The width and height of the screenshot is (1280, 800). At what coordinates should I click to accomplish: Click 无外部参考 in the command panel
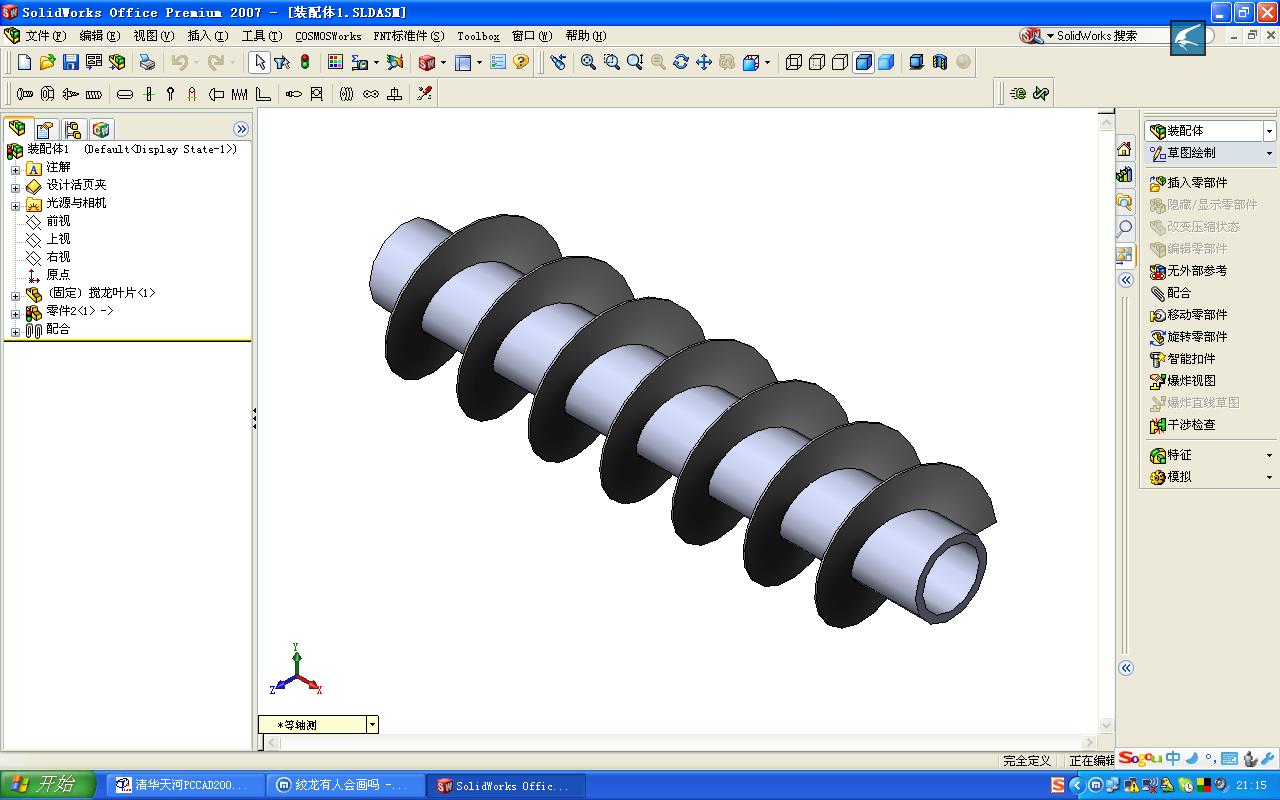pyautogui.click(x=1189, y=271)
